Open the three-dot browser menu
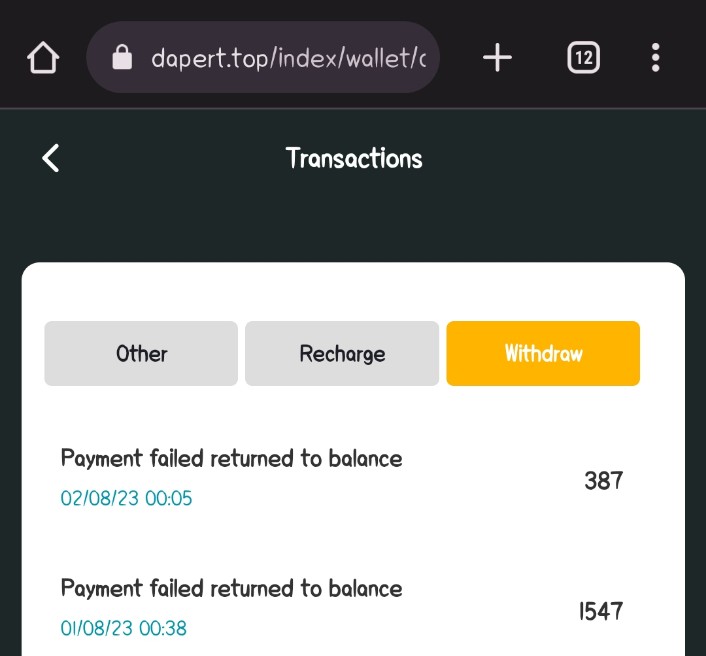This screenshot has height=656, width=706. 655,58
